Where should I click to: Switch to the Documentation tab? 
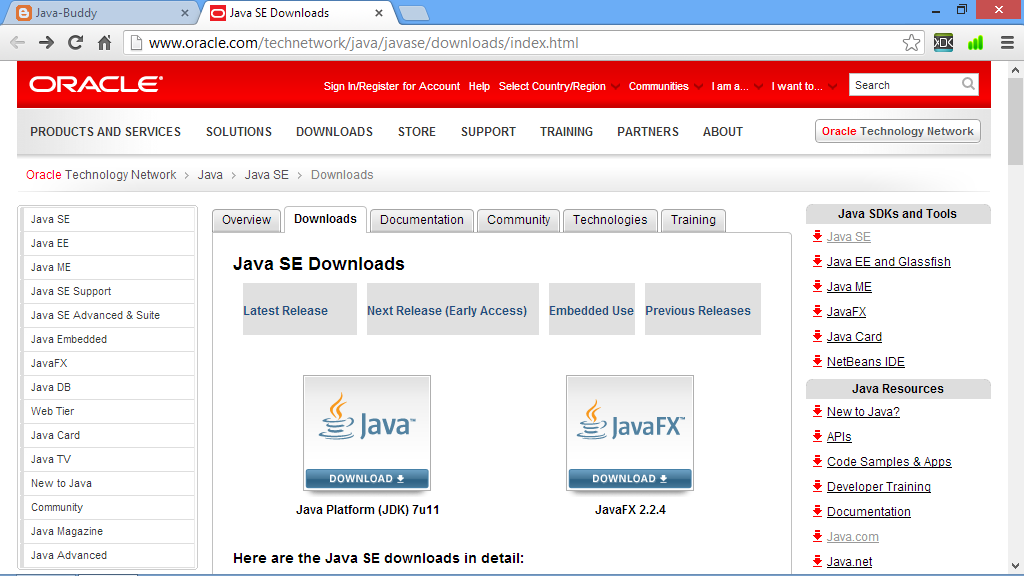421,220
